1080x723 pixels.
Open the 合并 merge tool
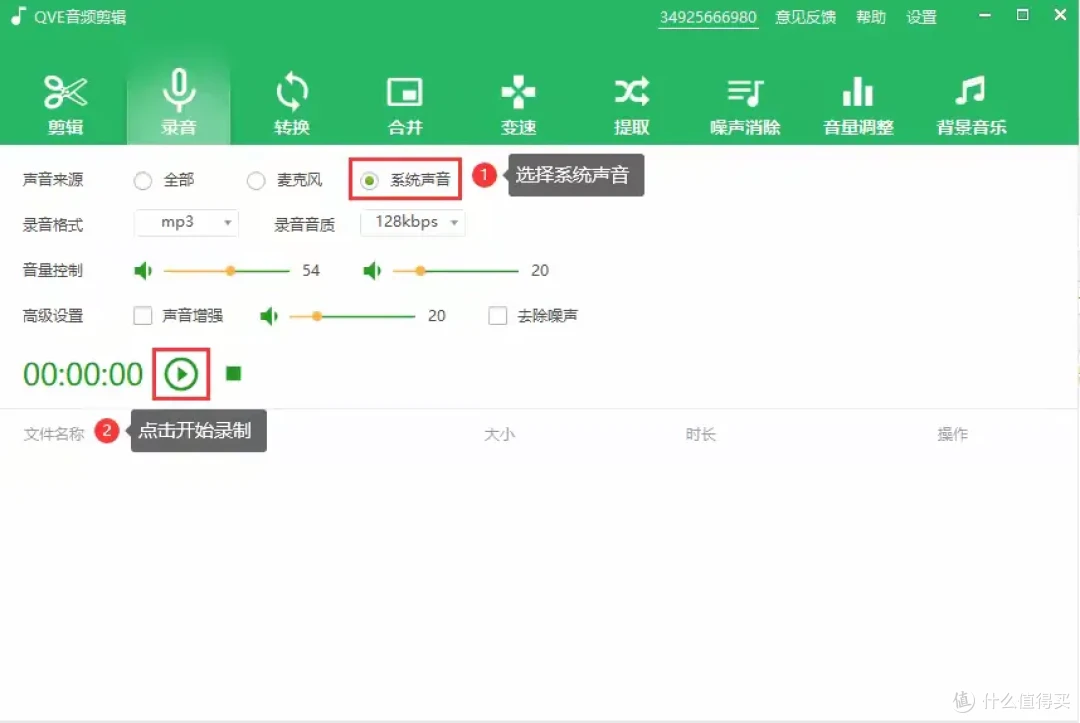click(405, 105)
